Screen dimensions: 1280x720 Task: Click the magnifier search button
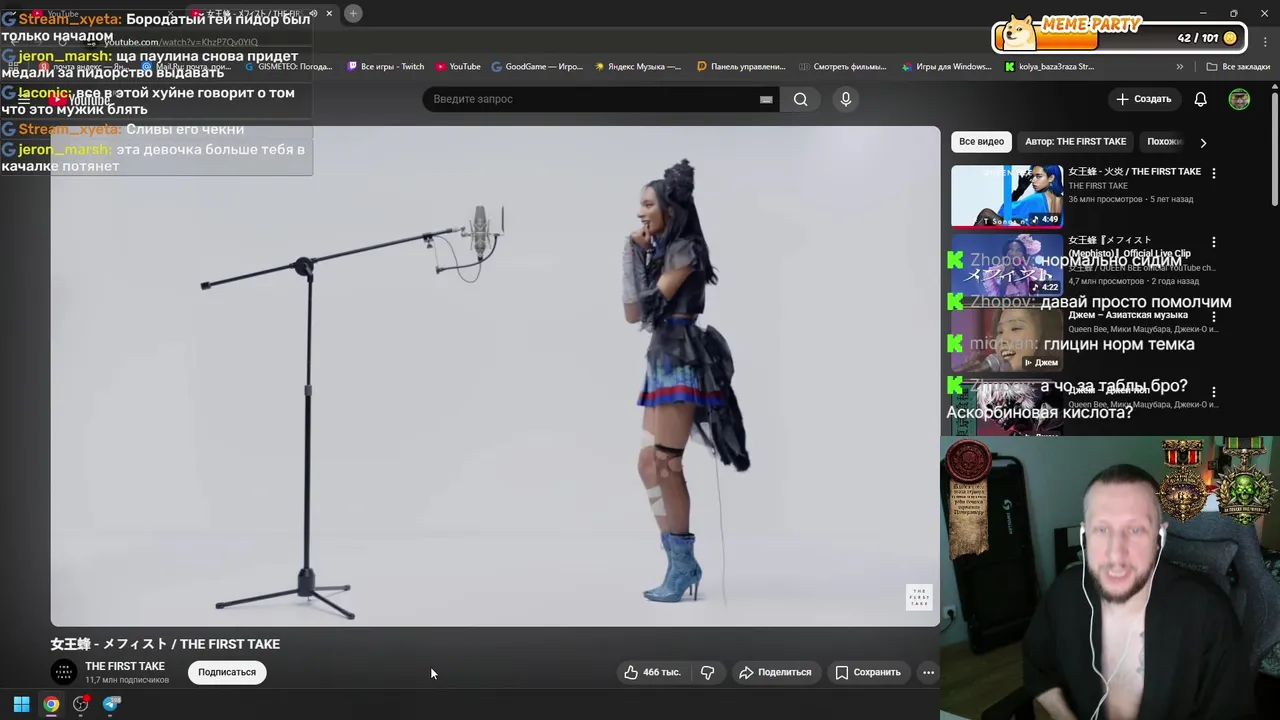tap(800, 99)
